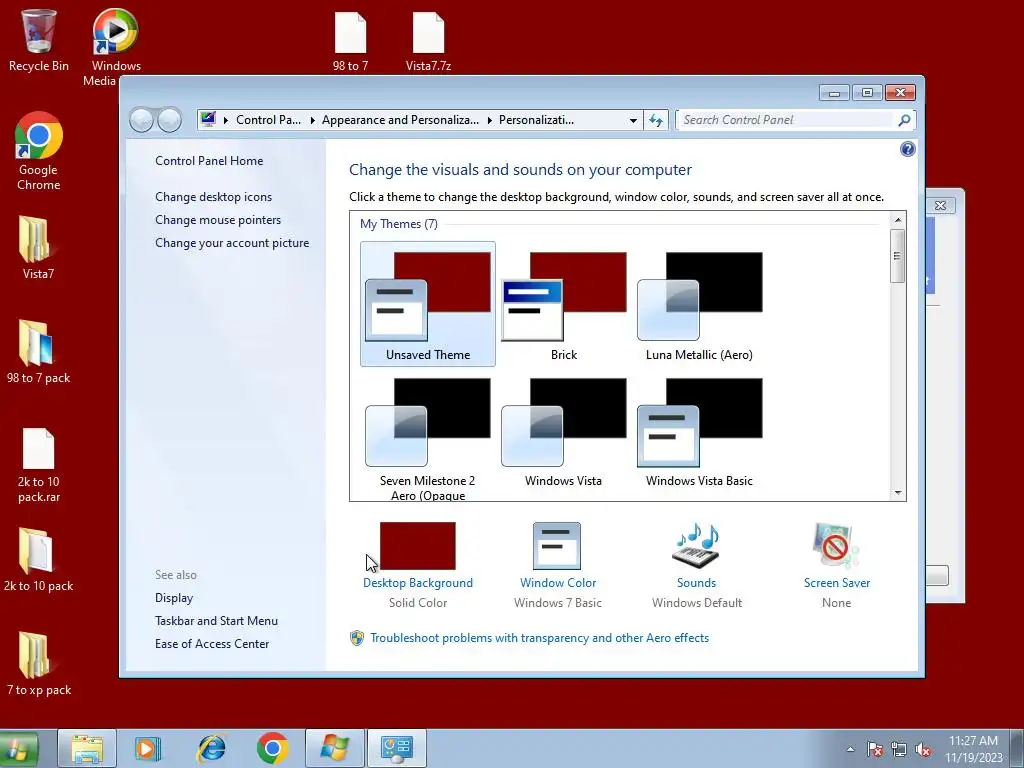Viewport: 1024px width, 768px height.
Task: Expand the address bar history dropdown
Action: tap(633, 120)
